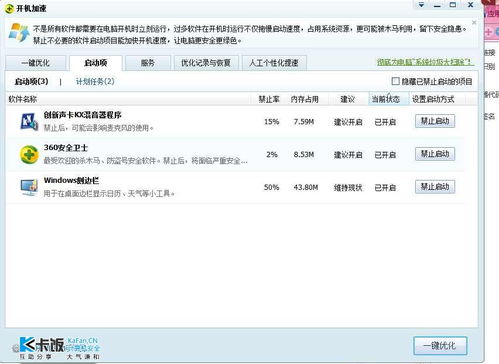Click the 15% 禁止率 value
Image resolution: width=499 pixels, height=364 pixels.
click(271, 122)
